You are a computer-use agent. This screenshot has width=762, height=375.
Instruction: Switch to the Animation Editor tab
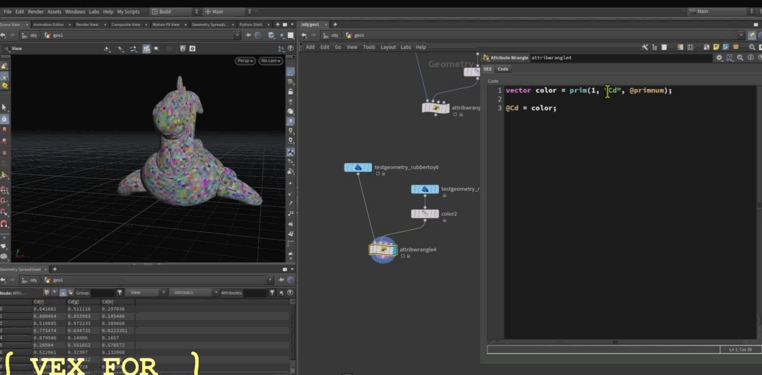pyautogui.click(x=50, y=24)
